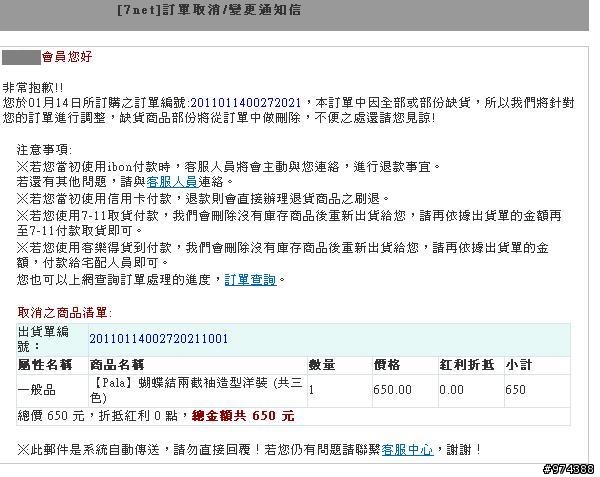This screenshot has width=600, height=477.
Task: Click the 小計 column header
Action: [519, 365]
